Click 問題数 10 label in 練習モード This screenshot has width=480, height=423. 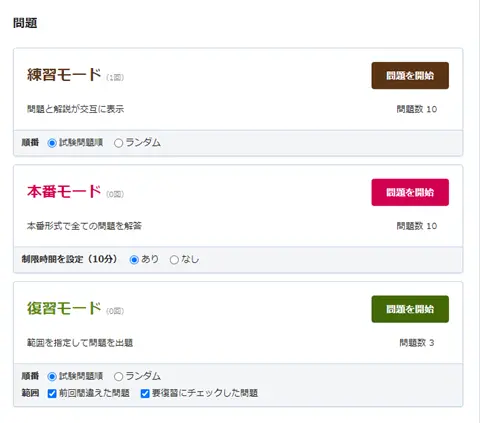417,109
